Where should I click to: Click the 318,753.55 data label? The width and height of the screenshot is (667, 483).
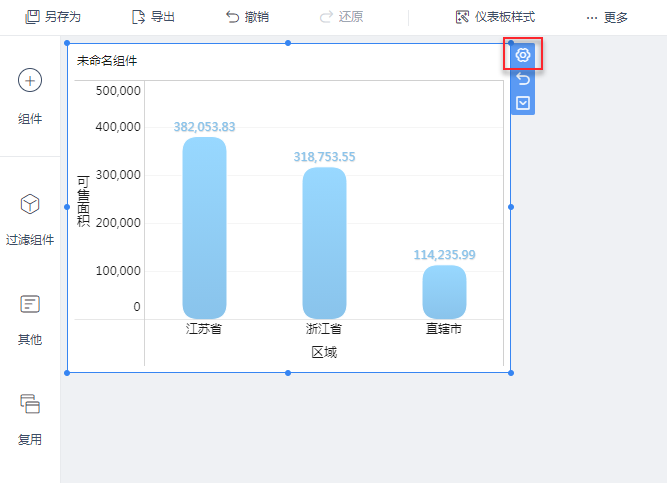click(324, 157)
